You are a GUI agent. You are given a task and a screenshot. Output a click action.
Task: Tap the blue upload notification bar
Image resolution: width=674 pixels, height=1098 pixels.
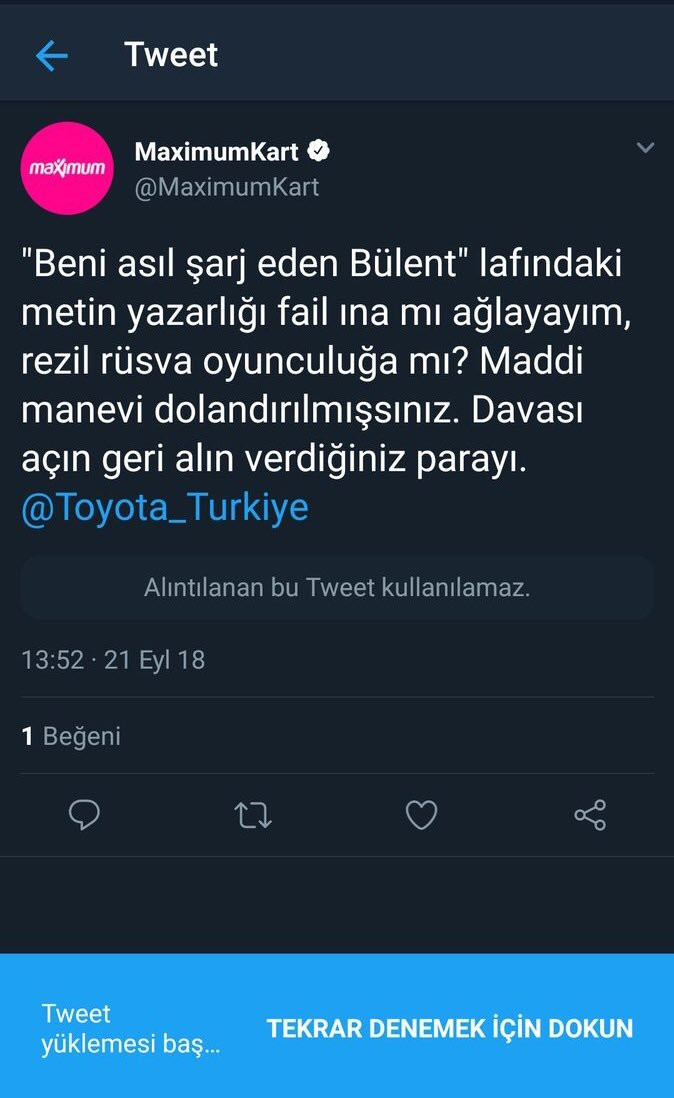(337, 1028)
